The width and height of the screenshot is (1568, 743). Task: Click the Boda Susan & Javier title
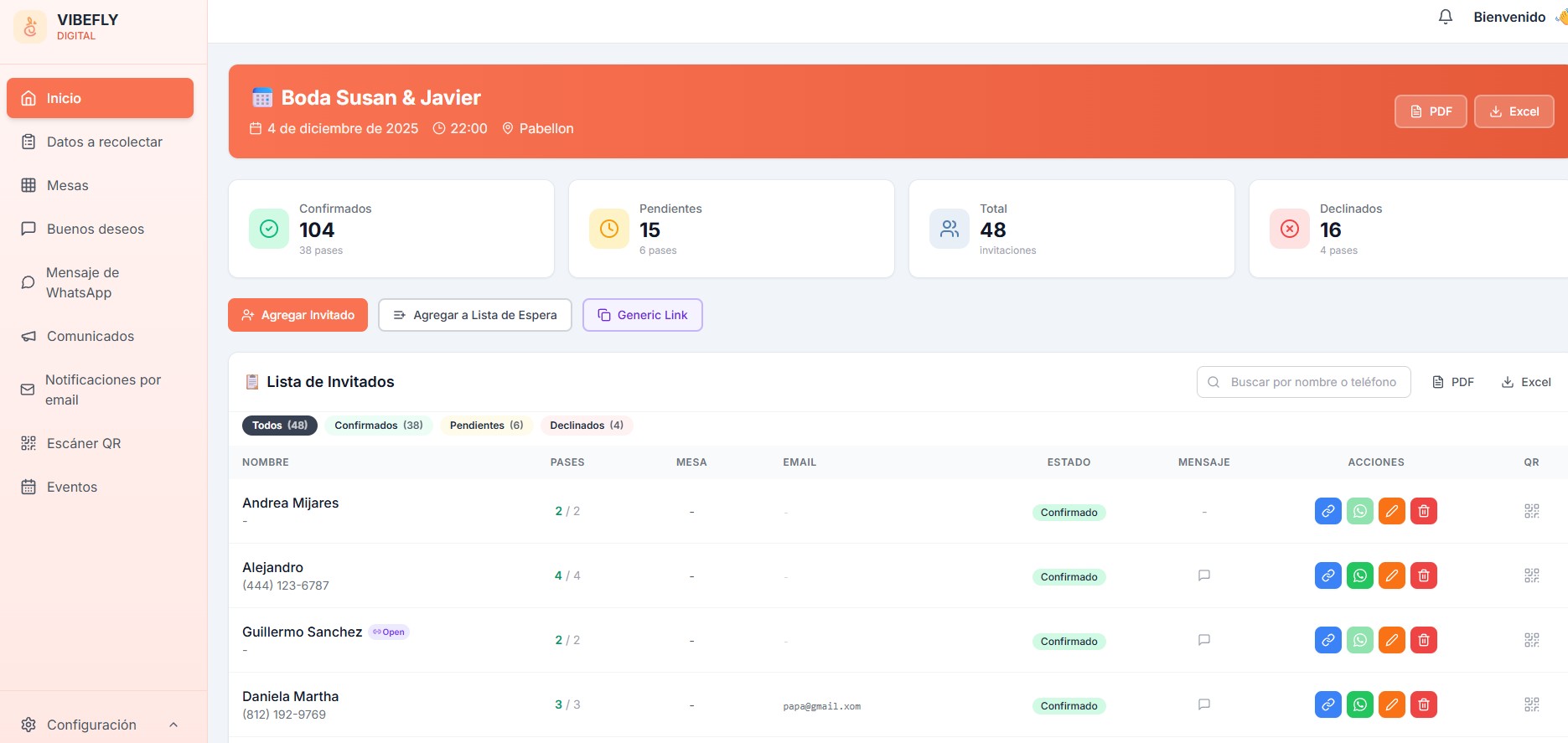coord(381,98)
